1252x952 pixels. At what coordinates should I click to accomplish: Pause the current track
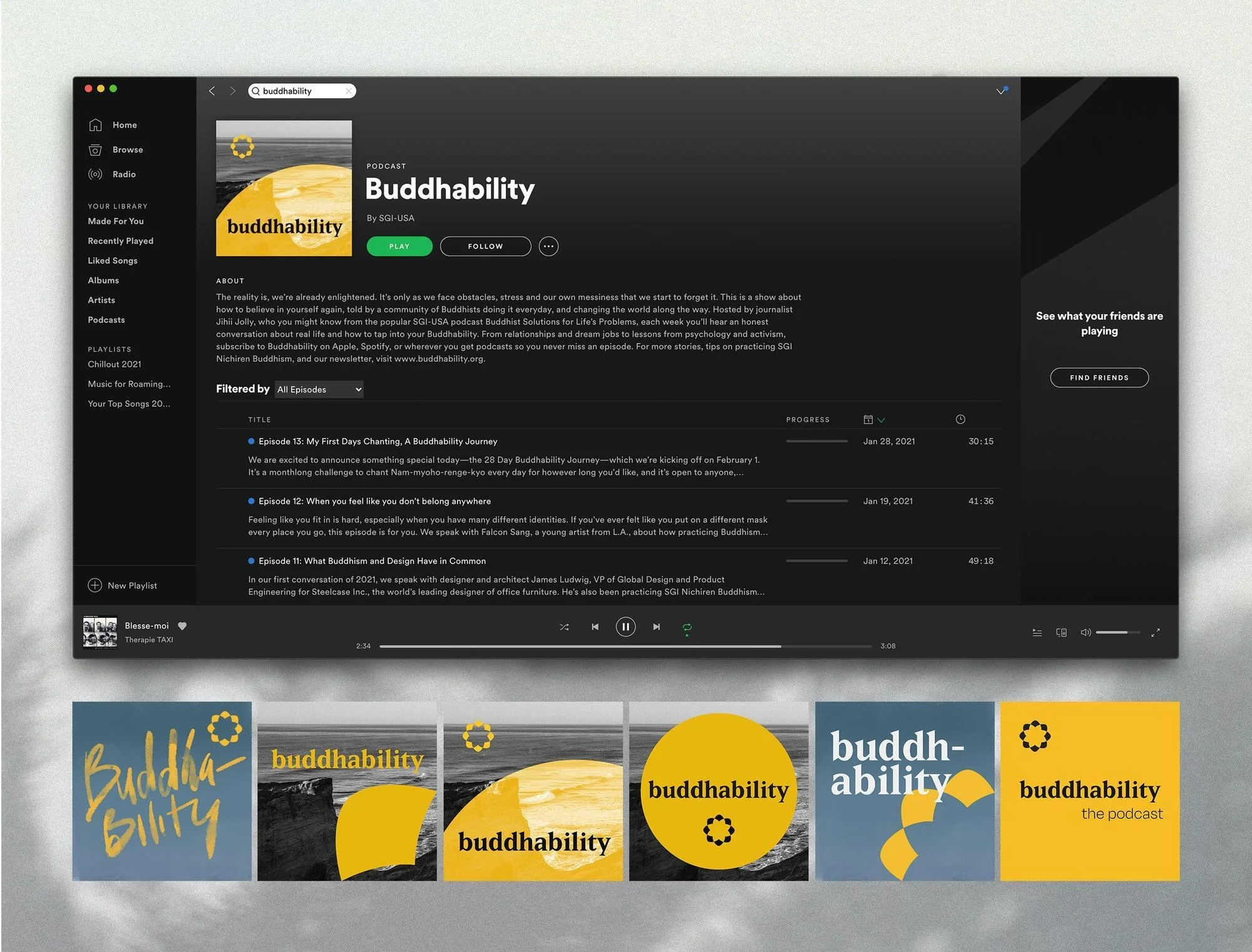tap(625, 627)
